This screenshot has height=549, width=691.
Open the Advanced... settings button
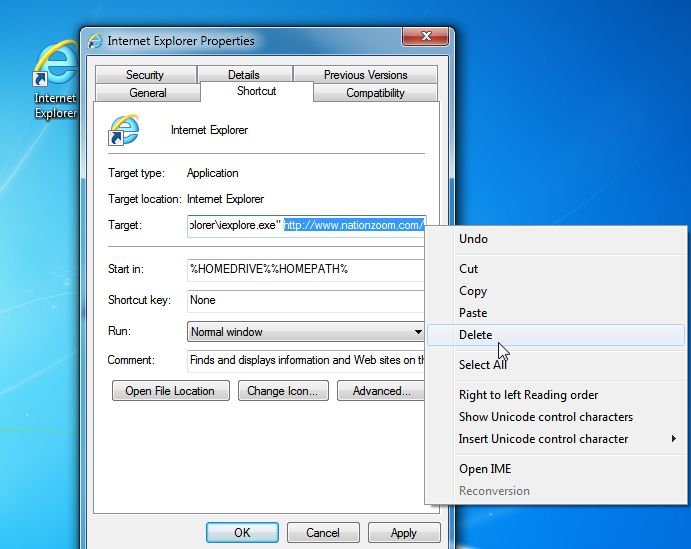[x=381, y=391]
